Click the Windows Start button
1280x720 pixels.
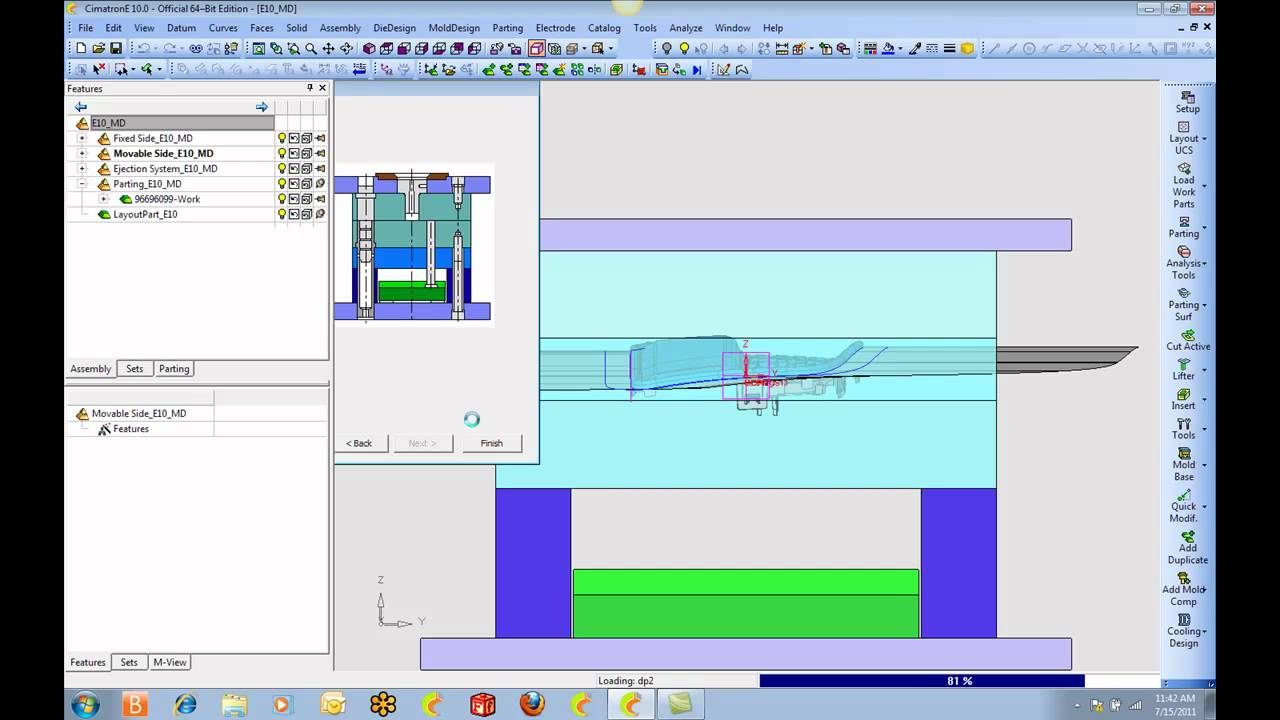pos(85,704)
